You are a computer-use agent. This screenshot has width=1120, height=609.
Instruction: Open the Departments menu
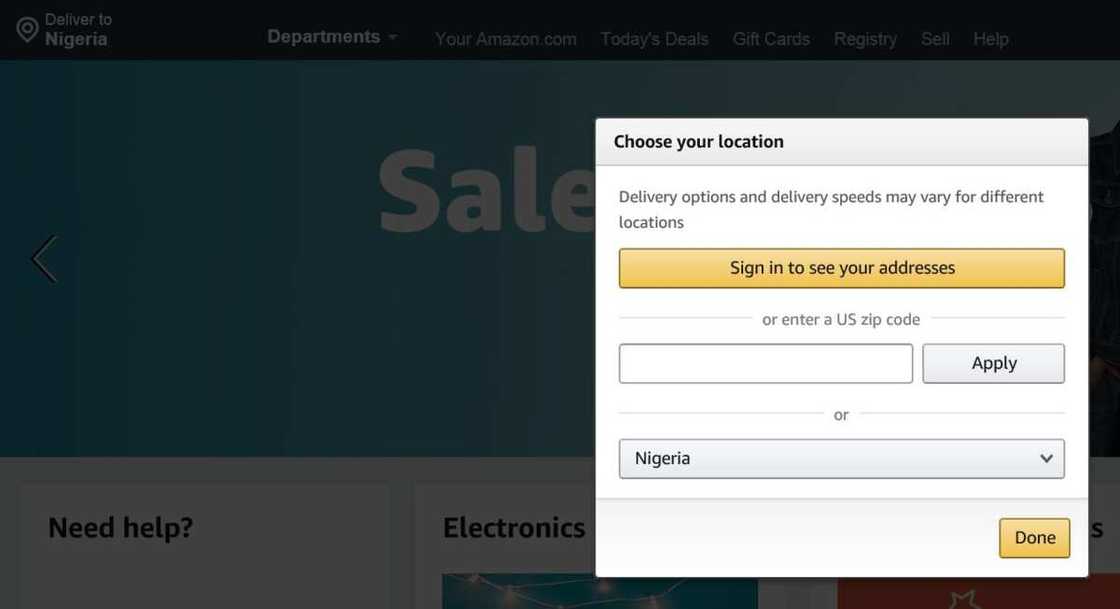[322, 35]
